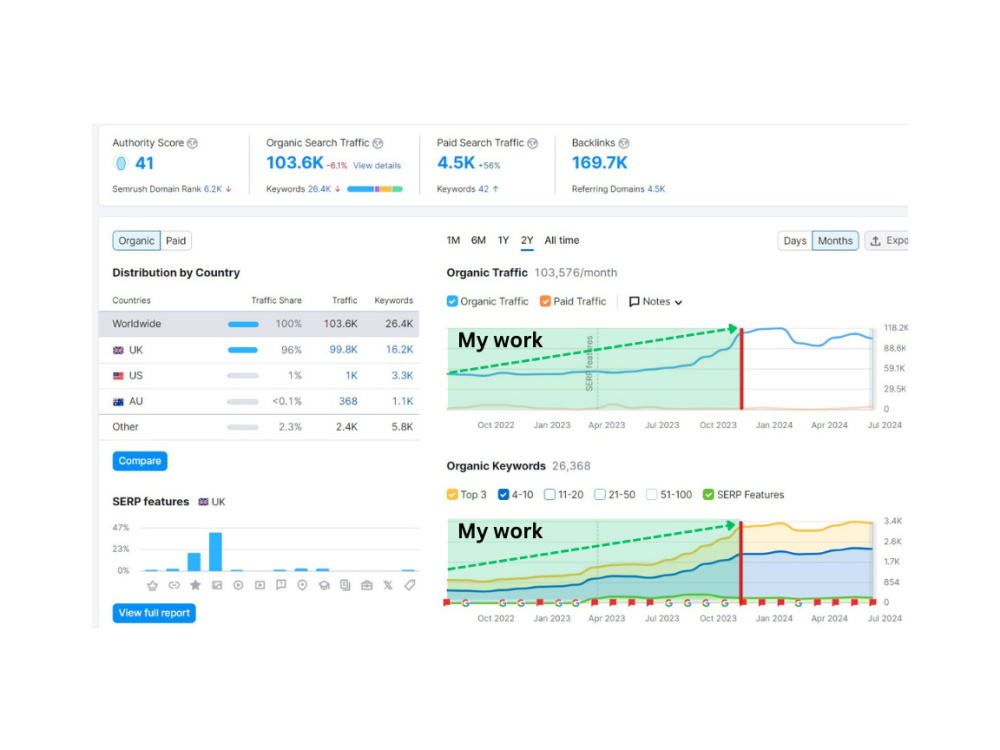Viewport: 1000px width, 750px height.
Task: Switch chart granularity to Days
Action: point(795,241)
